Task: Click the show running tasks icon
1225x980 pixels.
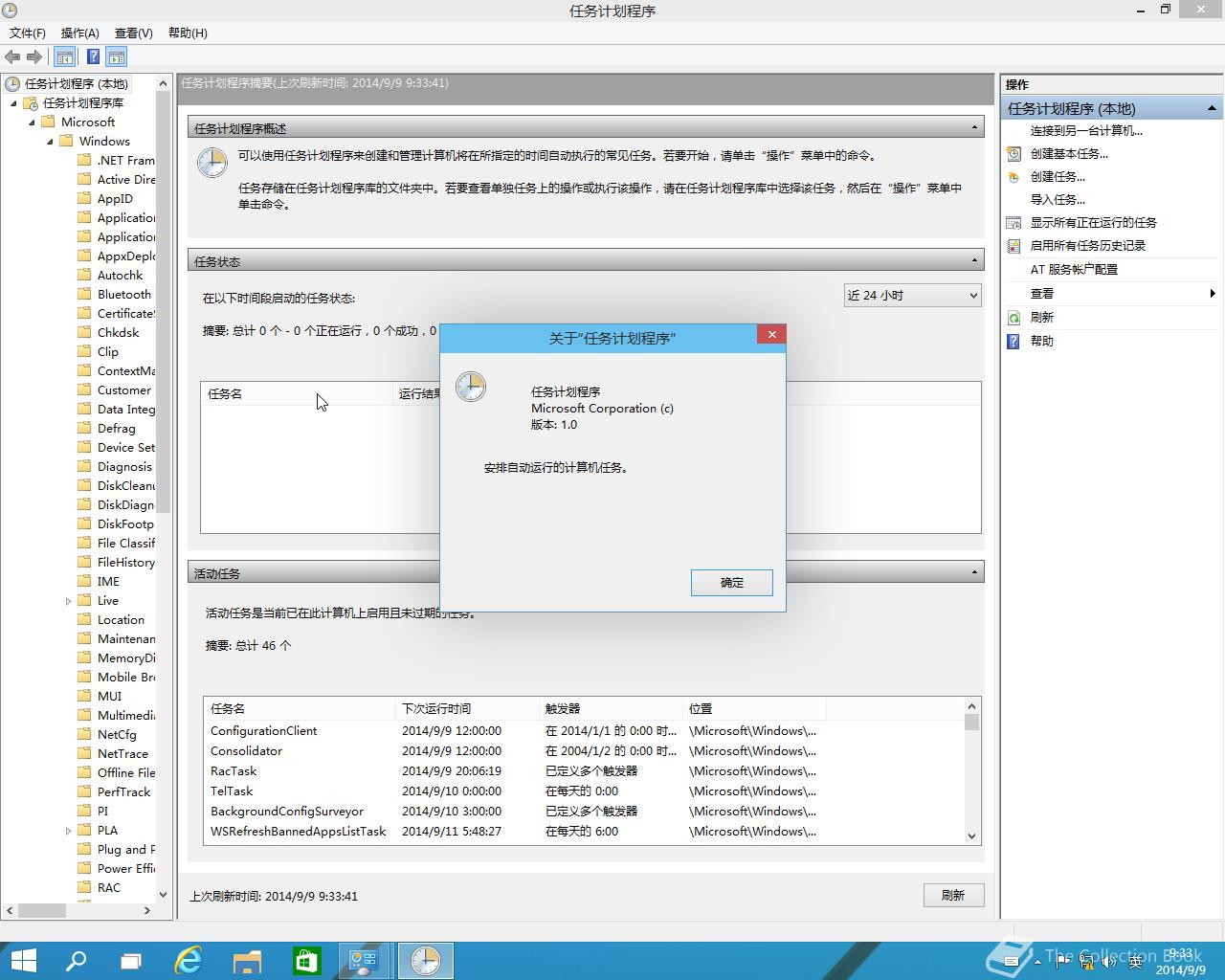Action: coord(1013,222)
